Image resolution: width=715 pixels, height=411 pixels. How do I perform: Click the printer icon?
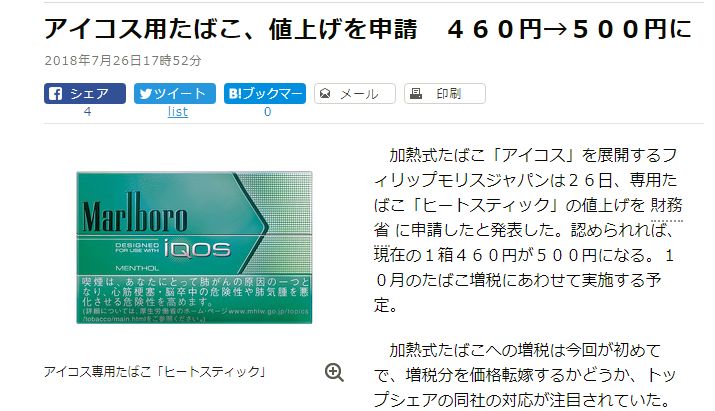point(415,94)
